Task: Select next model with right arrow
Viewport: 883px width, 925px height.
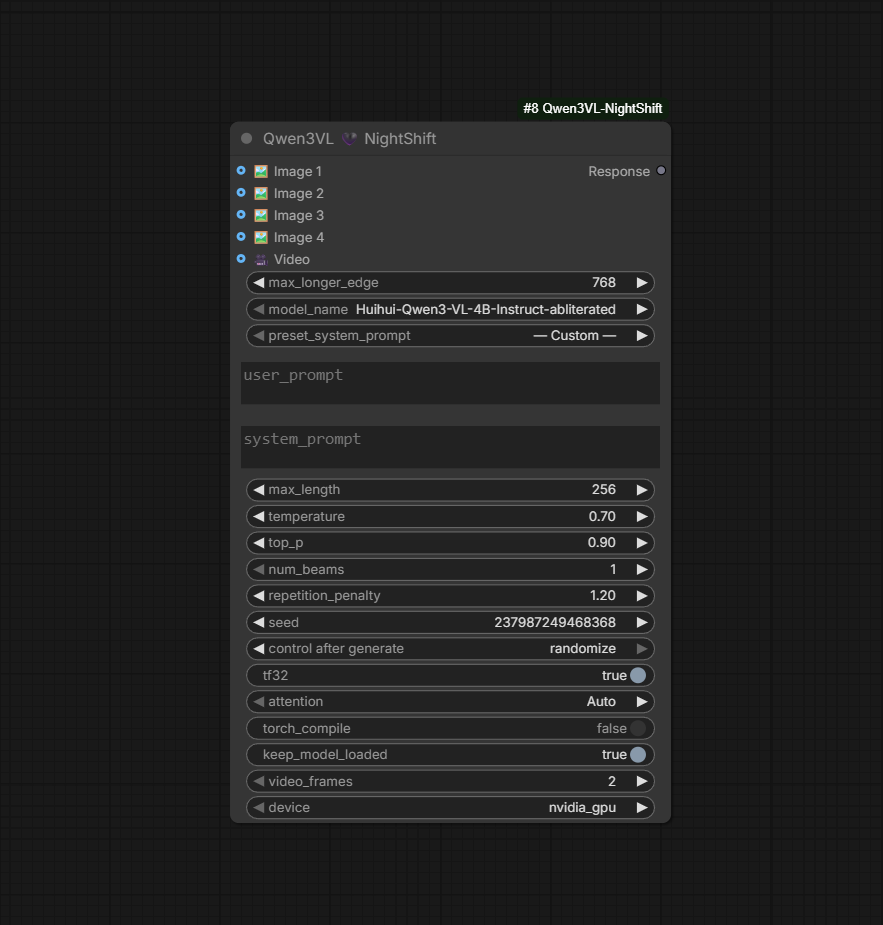Action: (642, 310)
